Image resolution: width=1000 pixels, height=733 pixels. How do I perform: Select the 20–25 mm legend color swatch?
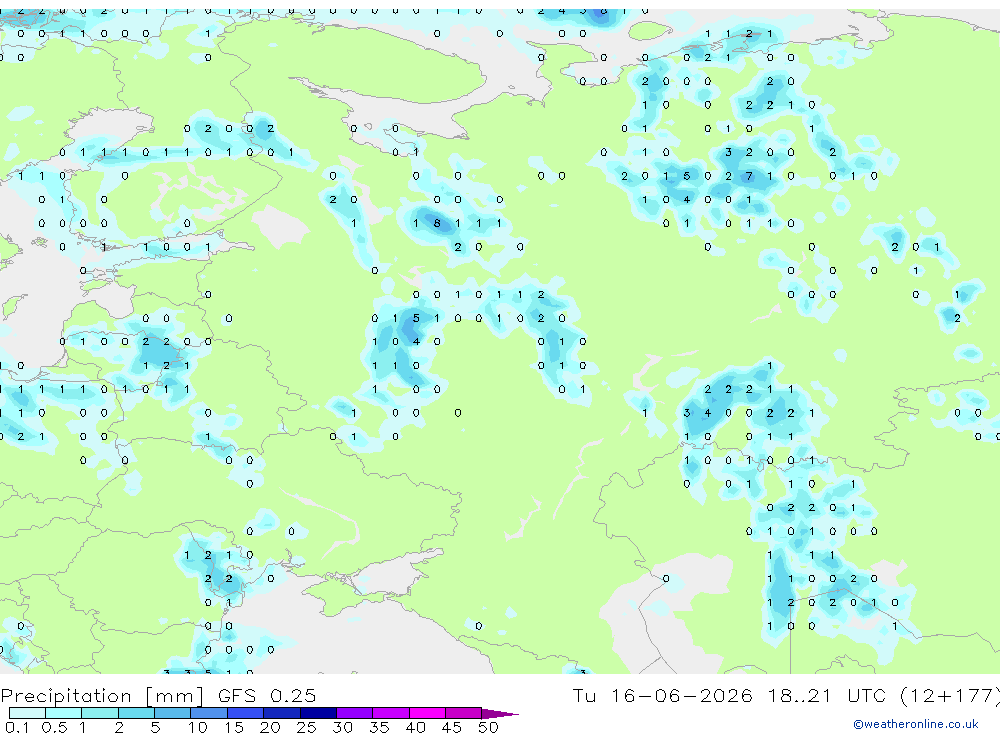[282, 713]
